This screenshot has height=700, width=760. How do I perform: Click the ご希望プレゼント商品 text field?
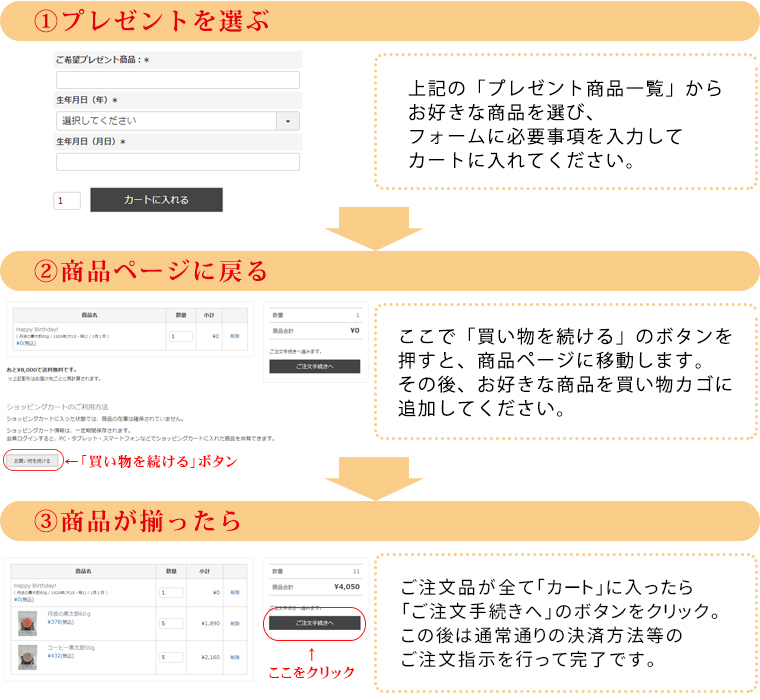[177, 80]
